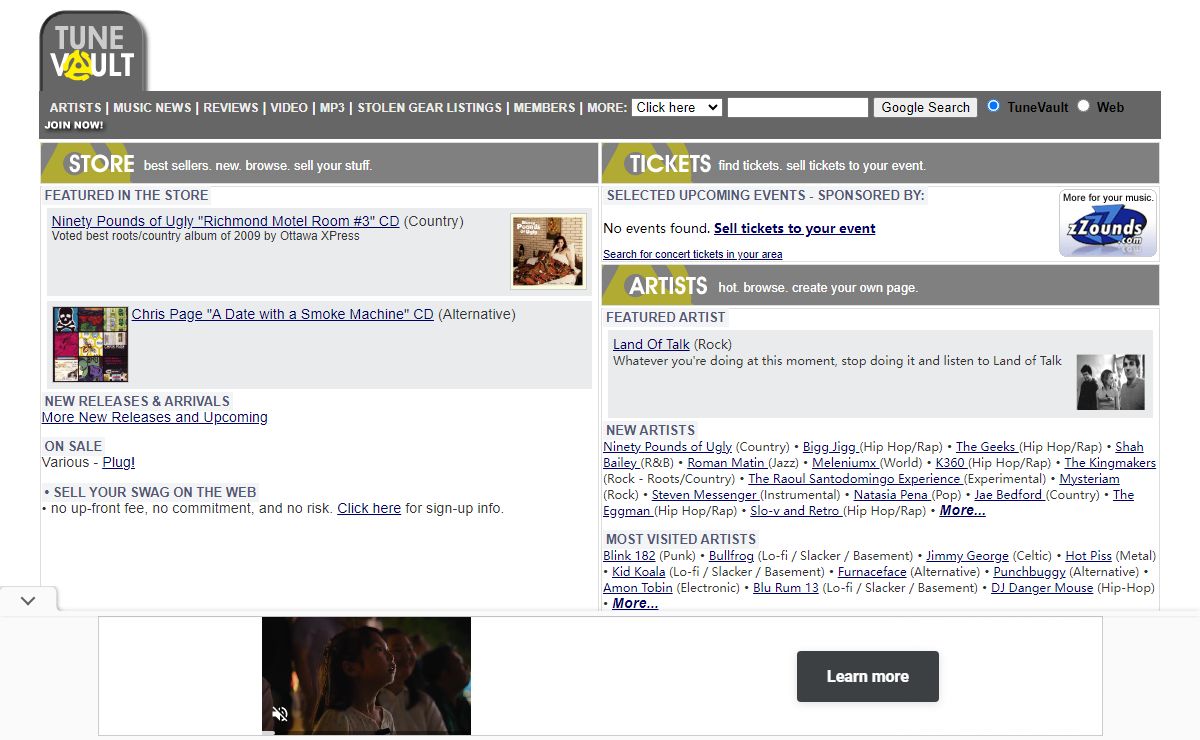The image size is (1200, 740).
Task: Open most visited artist Amon Tobin
Action: (638, 588)
